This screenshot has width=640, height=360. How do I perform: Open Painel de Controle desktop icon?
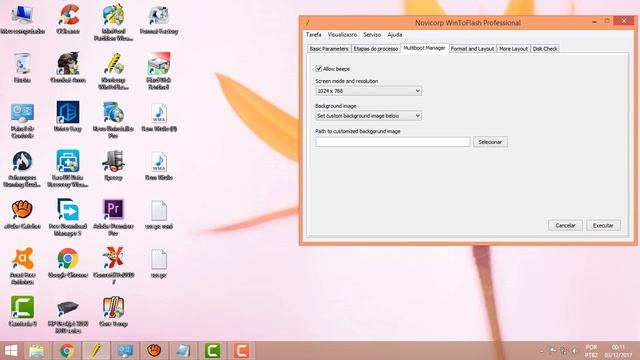(22, 120)
